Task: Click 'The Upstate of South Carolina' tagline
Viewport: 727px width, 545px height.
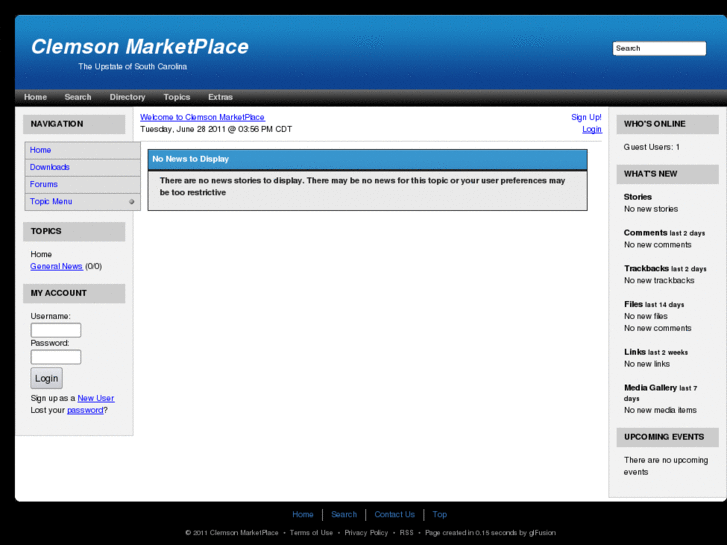Action: (133, 66)
